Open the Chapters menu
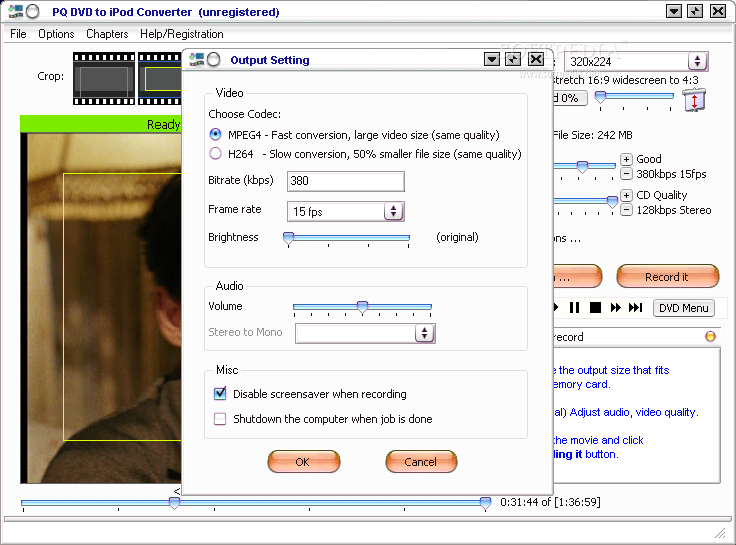 pyautogui.click(x=107, y=34)
